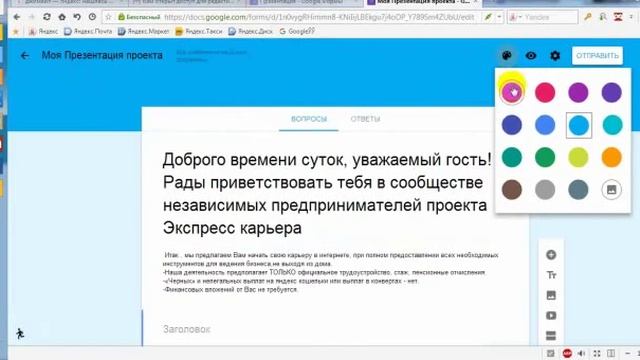The height and width of the screenshot is (360, 640).
Task: Open Яндекс.Такси bookmark
Action: click(199, 31)
